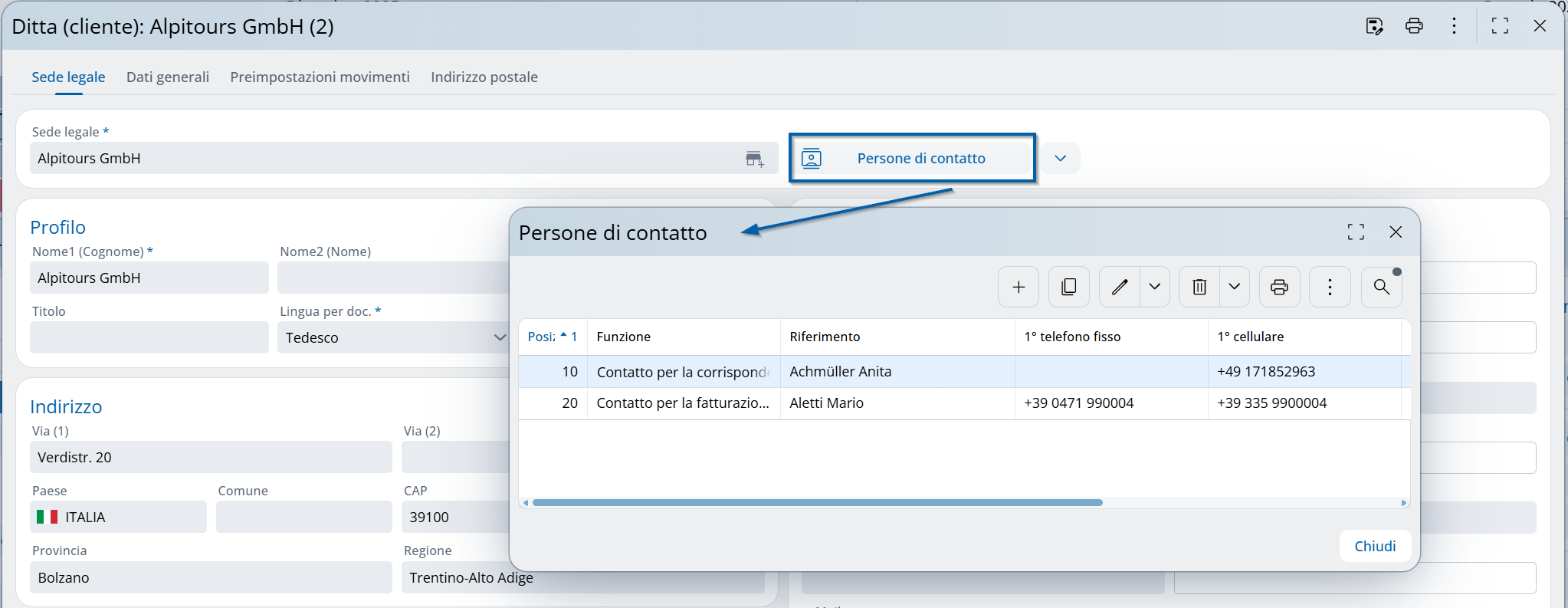The image size is (1568, 608).
Task: Add a new contact person with plus icon
Action: (1019, 287)
